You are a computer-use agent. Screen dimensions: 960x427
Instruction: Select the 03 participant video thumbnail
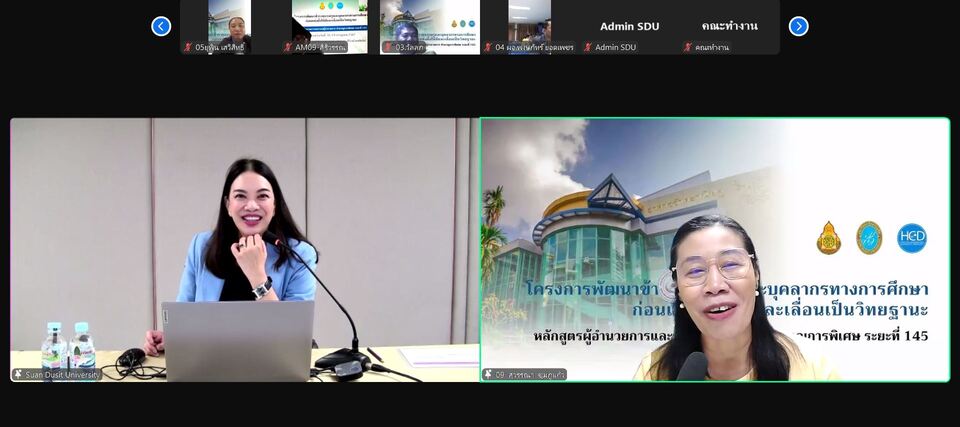[x=429, y=22]
